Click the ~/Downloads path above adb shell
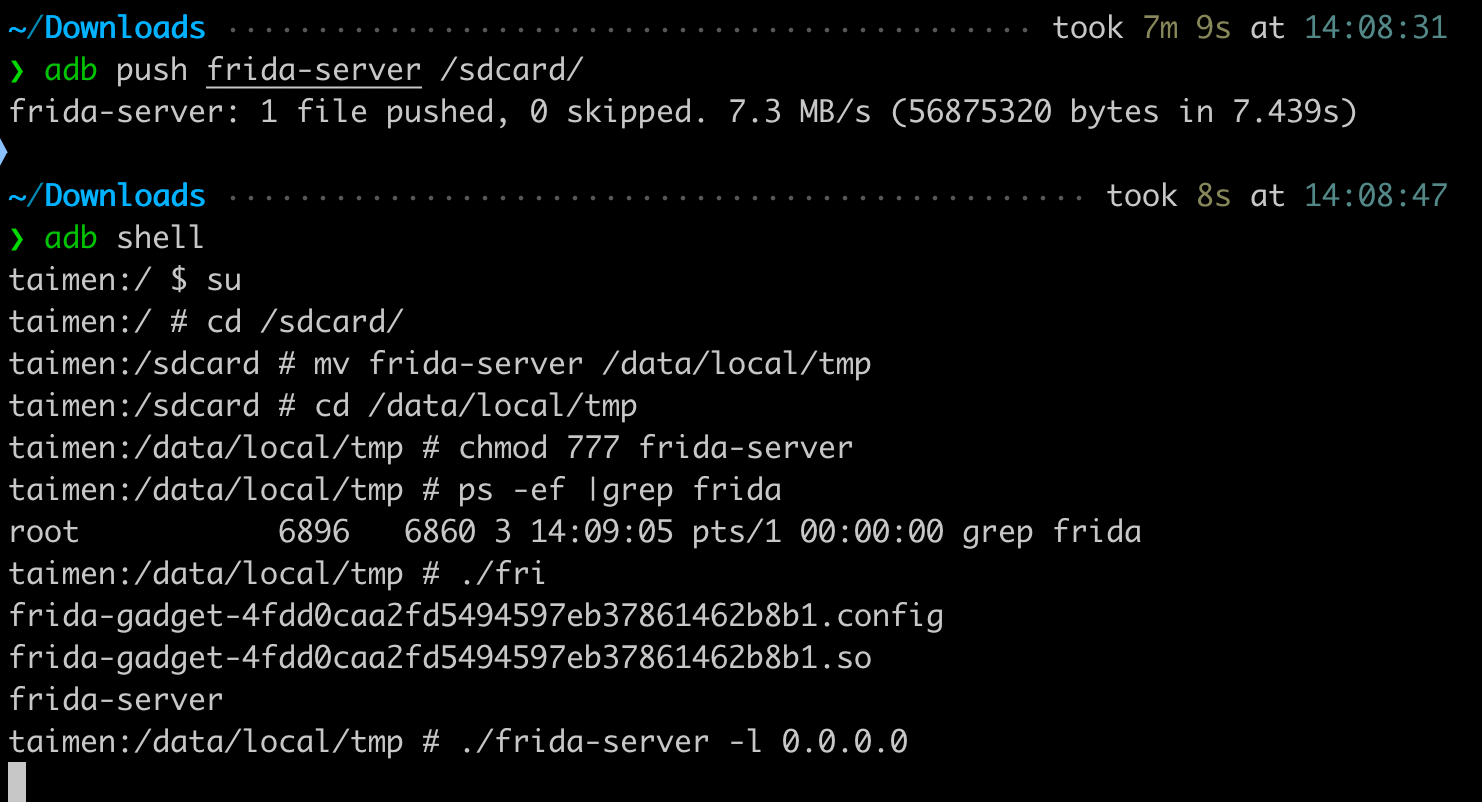This screenshot has height=802, width=1482. tap(107, 196)
